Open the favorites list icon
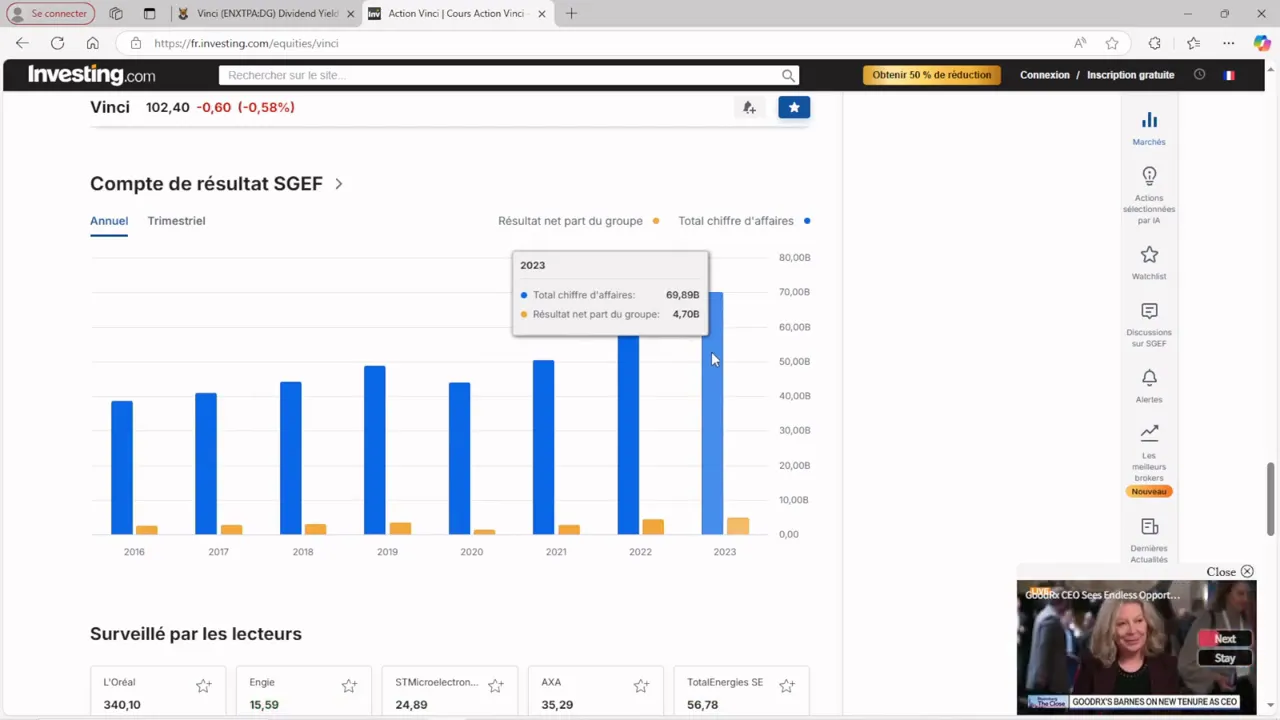 click(1193, 43)
